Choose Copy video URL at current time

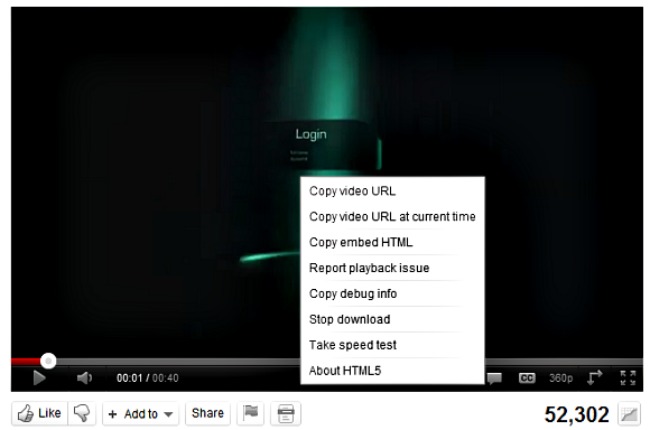[x=392, y=216]
